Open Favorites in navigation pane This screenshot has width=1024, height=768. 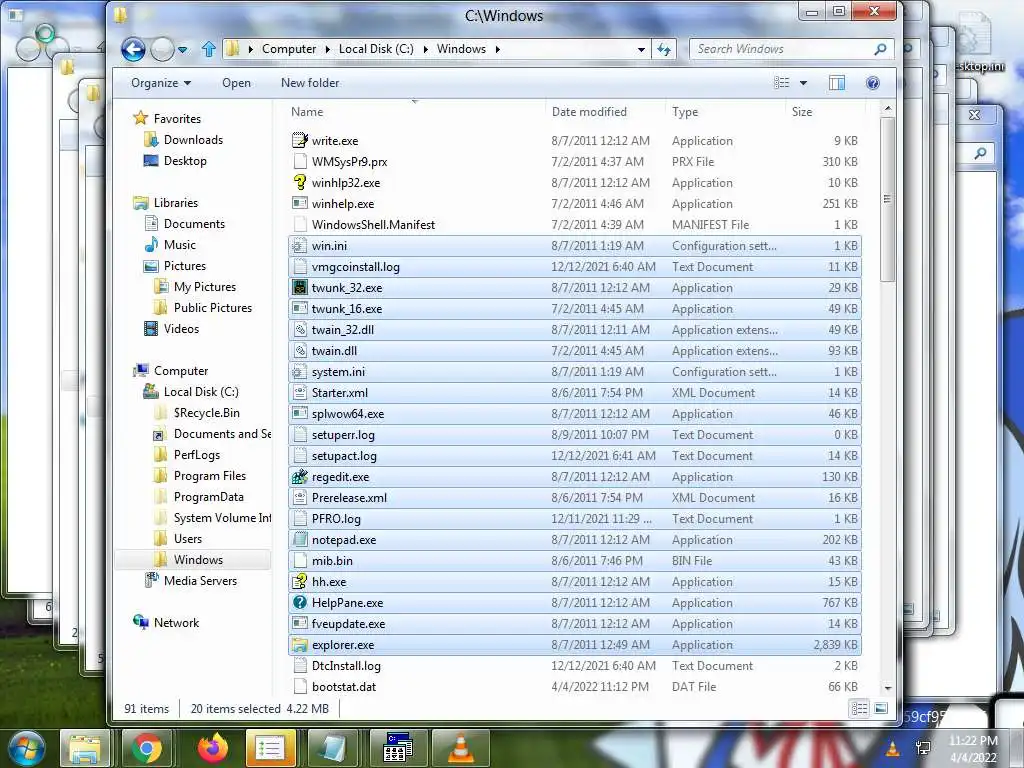tap(177, 119)
